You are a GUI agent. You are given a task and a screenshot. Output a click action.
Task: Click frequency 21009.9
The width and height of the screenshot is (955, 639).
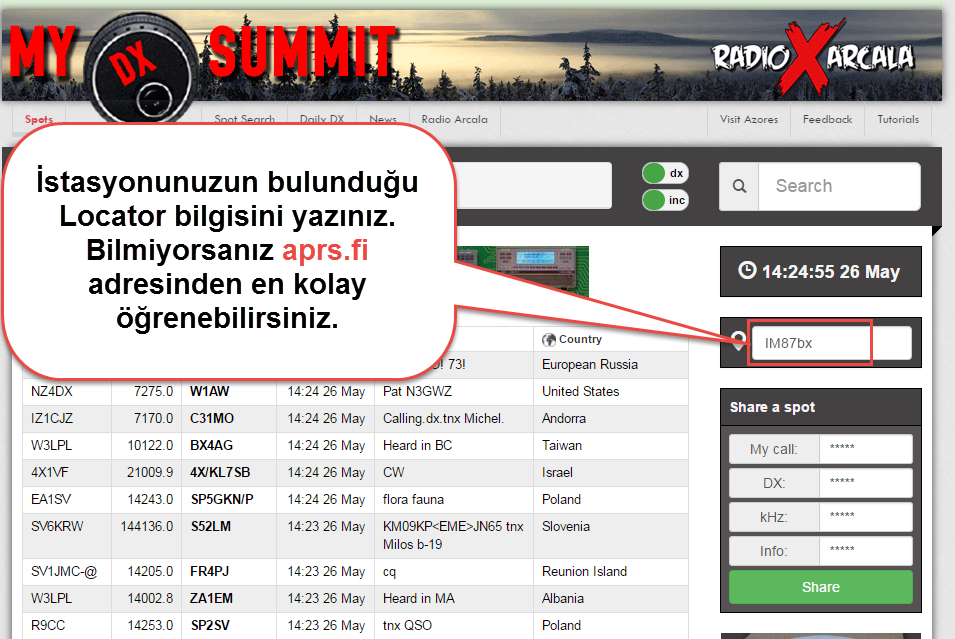point(150,472)
